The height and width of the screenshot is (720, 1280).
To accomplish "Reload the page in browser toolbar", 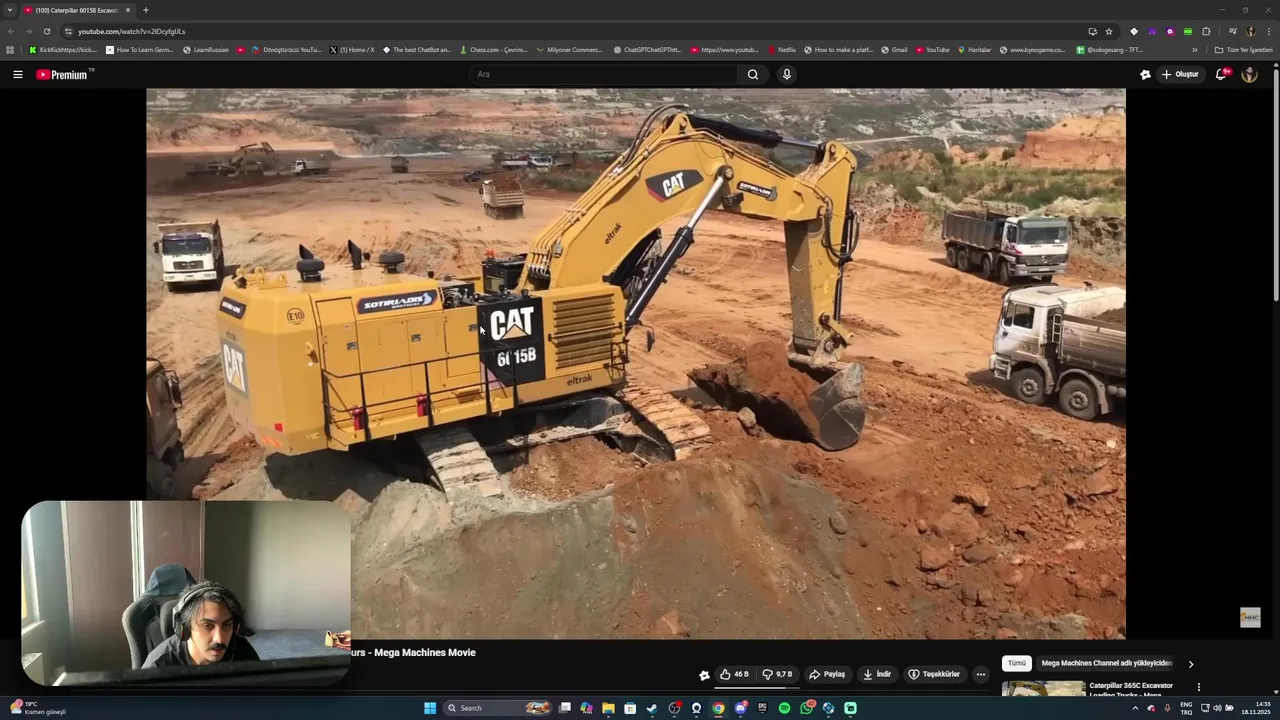I will (46, 31).
